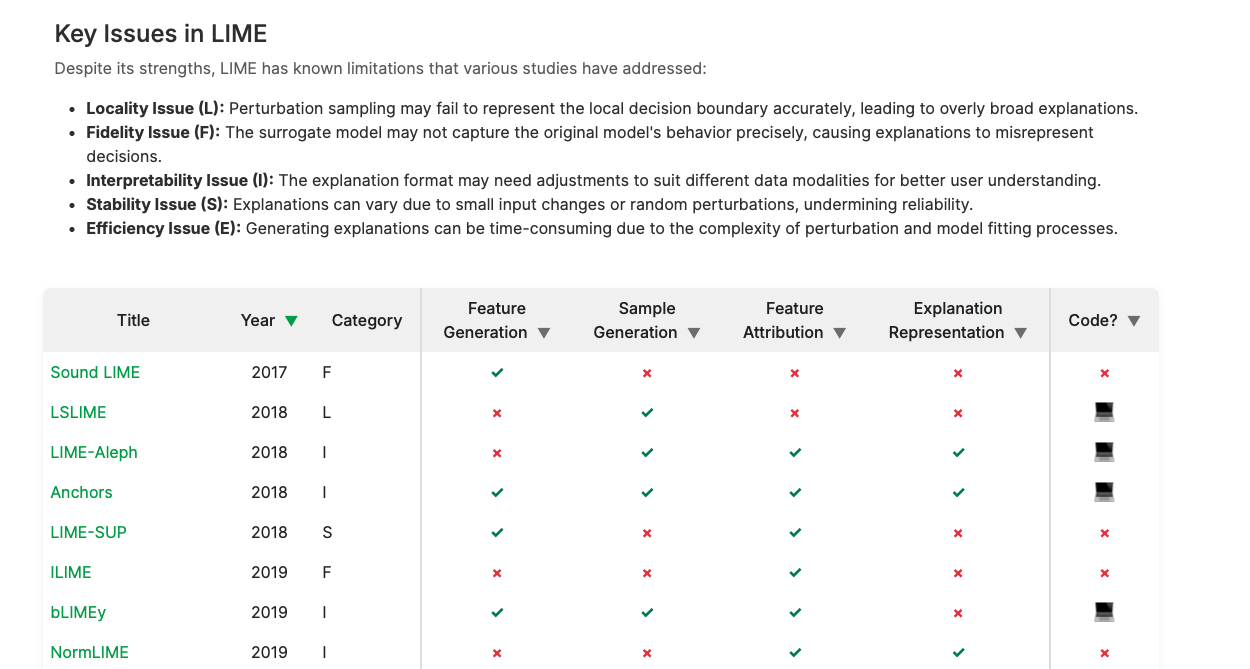Open the LSLIME code laptop icon
The image size is (1250, 669).
pos(1104,412)
